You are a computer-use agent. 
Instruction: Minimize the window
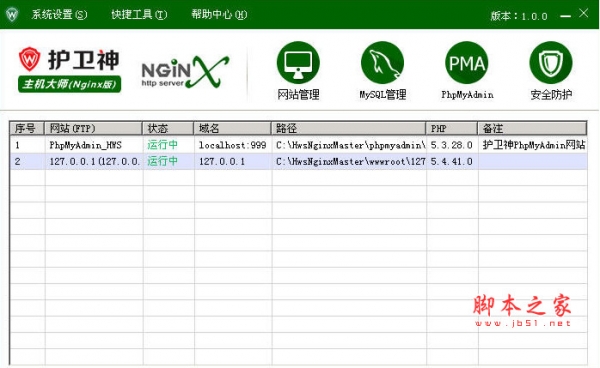[x=566, y=16]
